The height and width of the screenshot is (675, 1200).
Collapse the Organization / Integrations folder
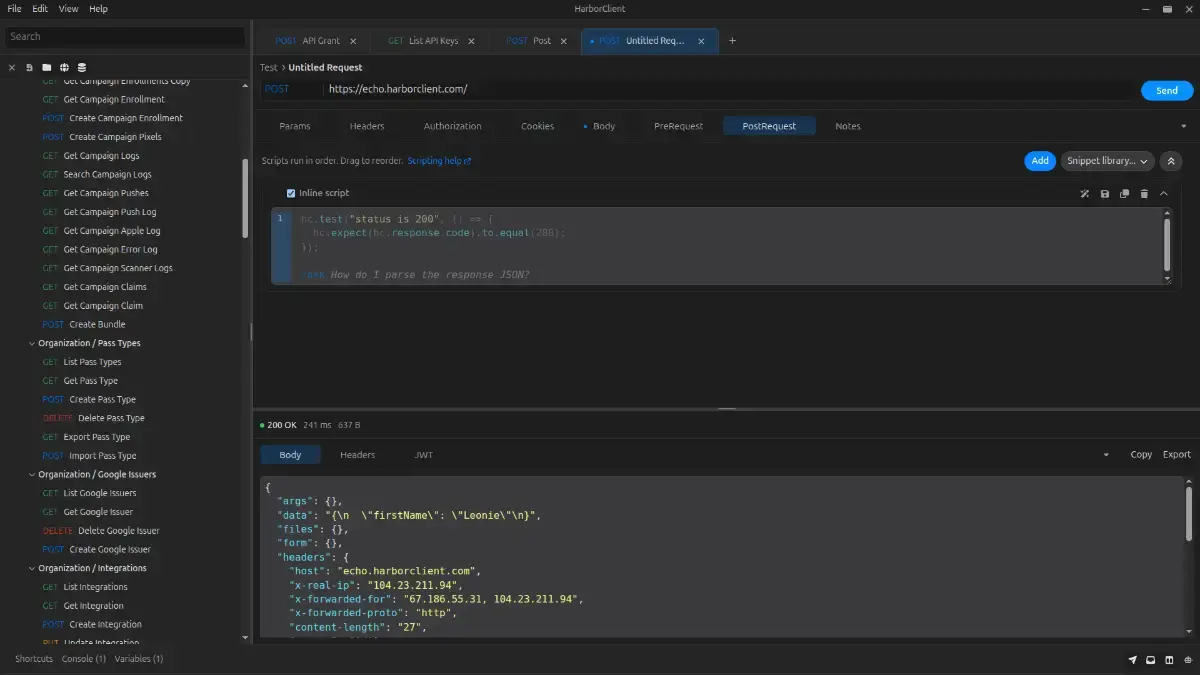pos(31,568)
